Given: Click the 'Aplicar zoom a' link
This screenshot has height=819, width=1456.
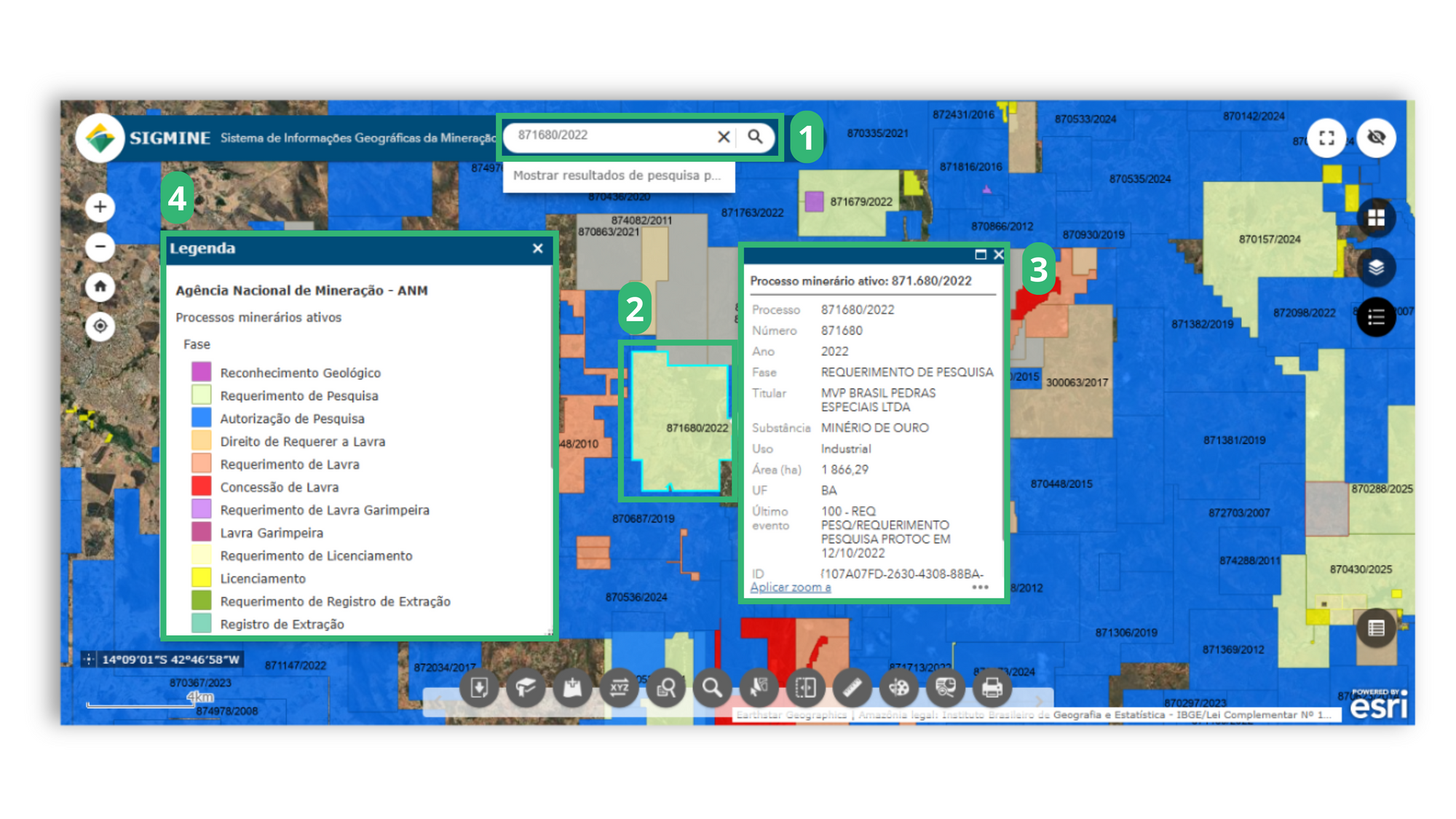Looking at the screenshot, I should click(x=791, y=587).
